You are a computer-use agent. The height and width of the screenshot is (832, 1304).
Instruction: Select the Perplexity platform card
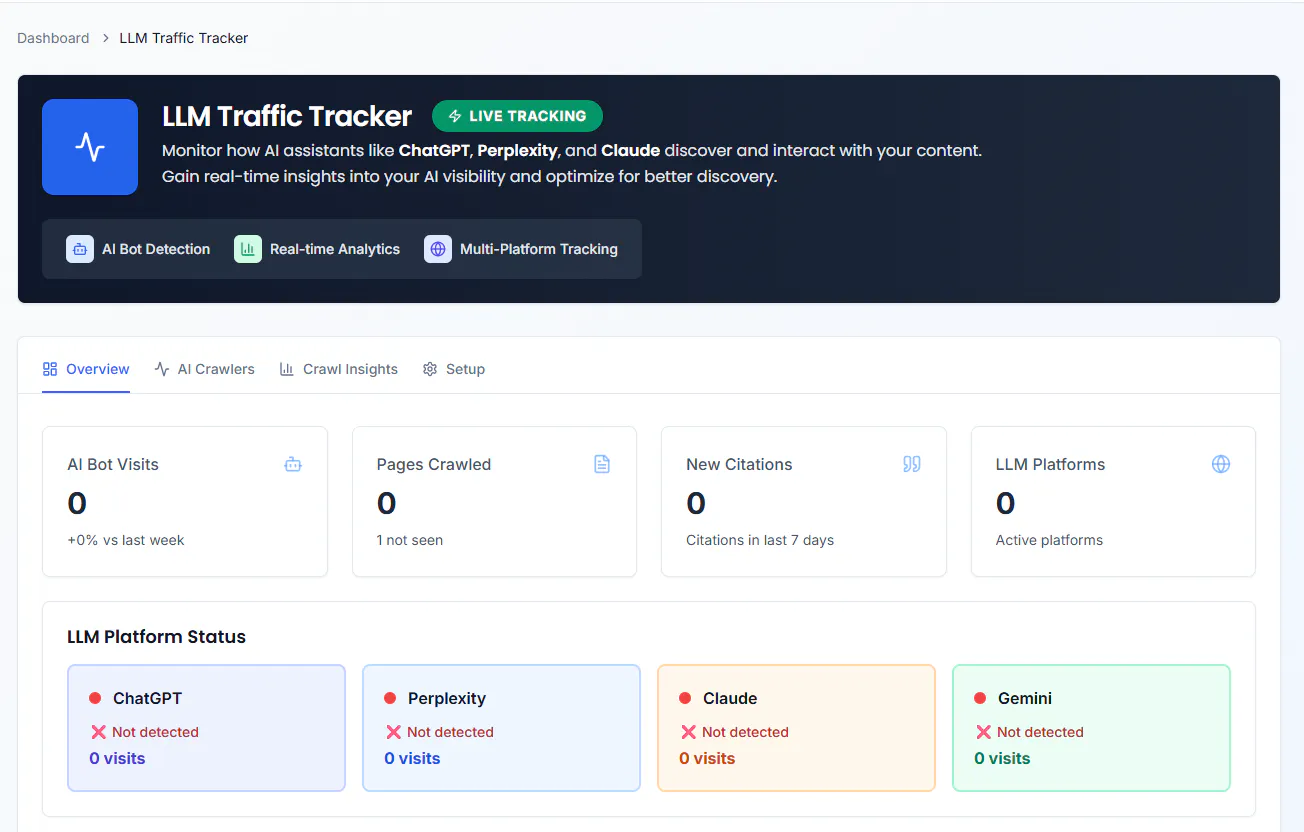[501, 728]
